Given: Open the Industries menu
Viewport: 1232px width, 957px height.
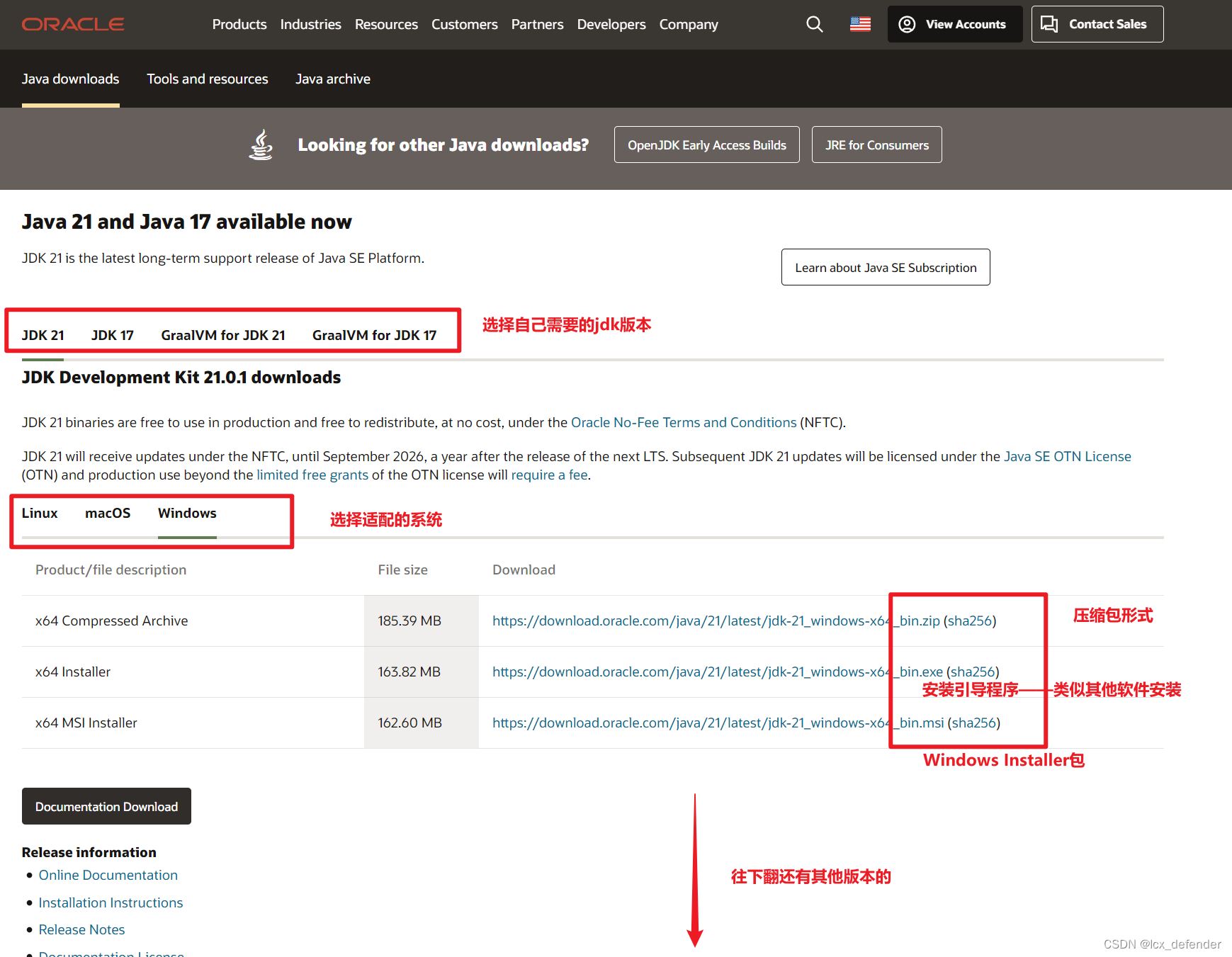Looking at the screenshot, I should coord(310,24).
